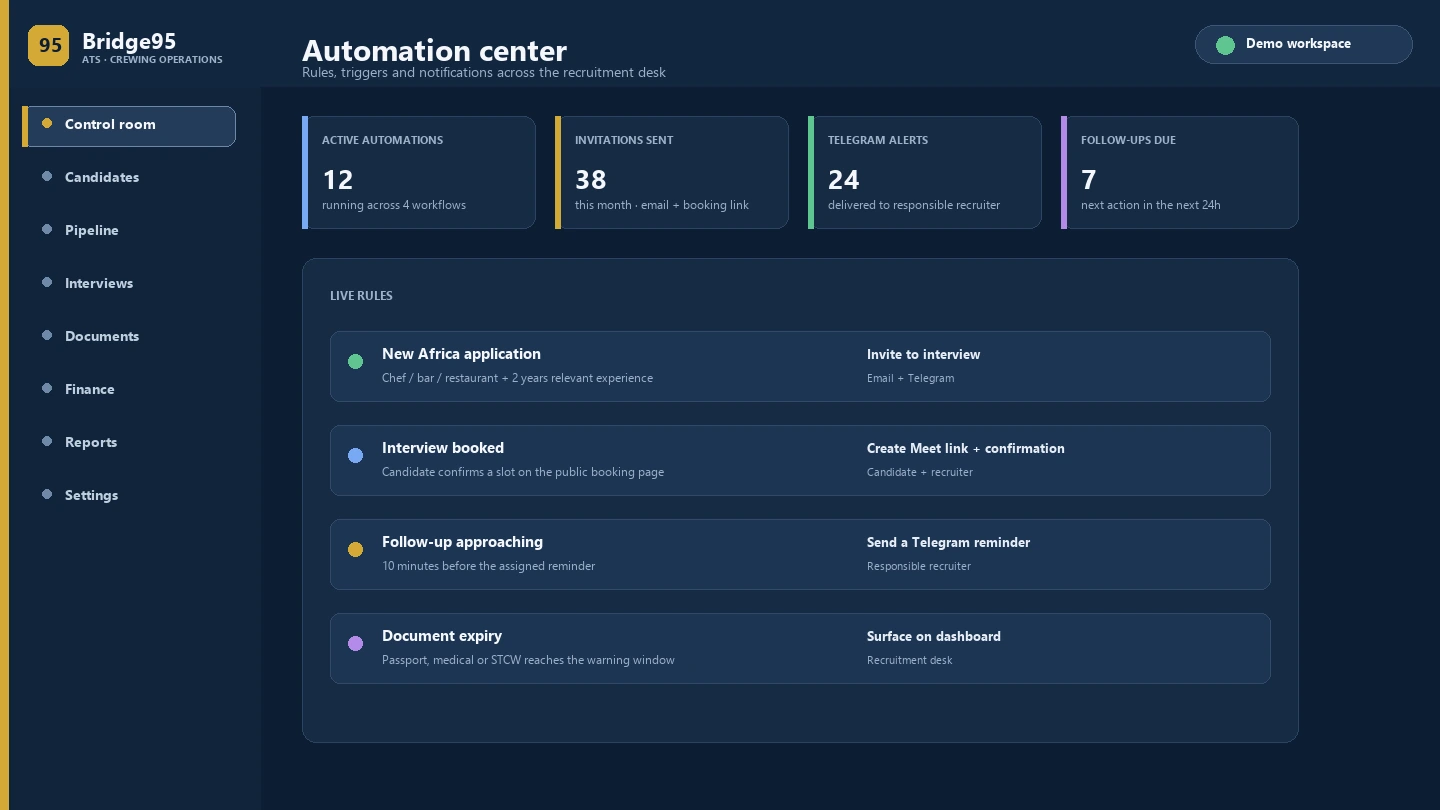
Task: Navigate to Interviews
Action: coord(99,283)
